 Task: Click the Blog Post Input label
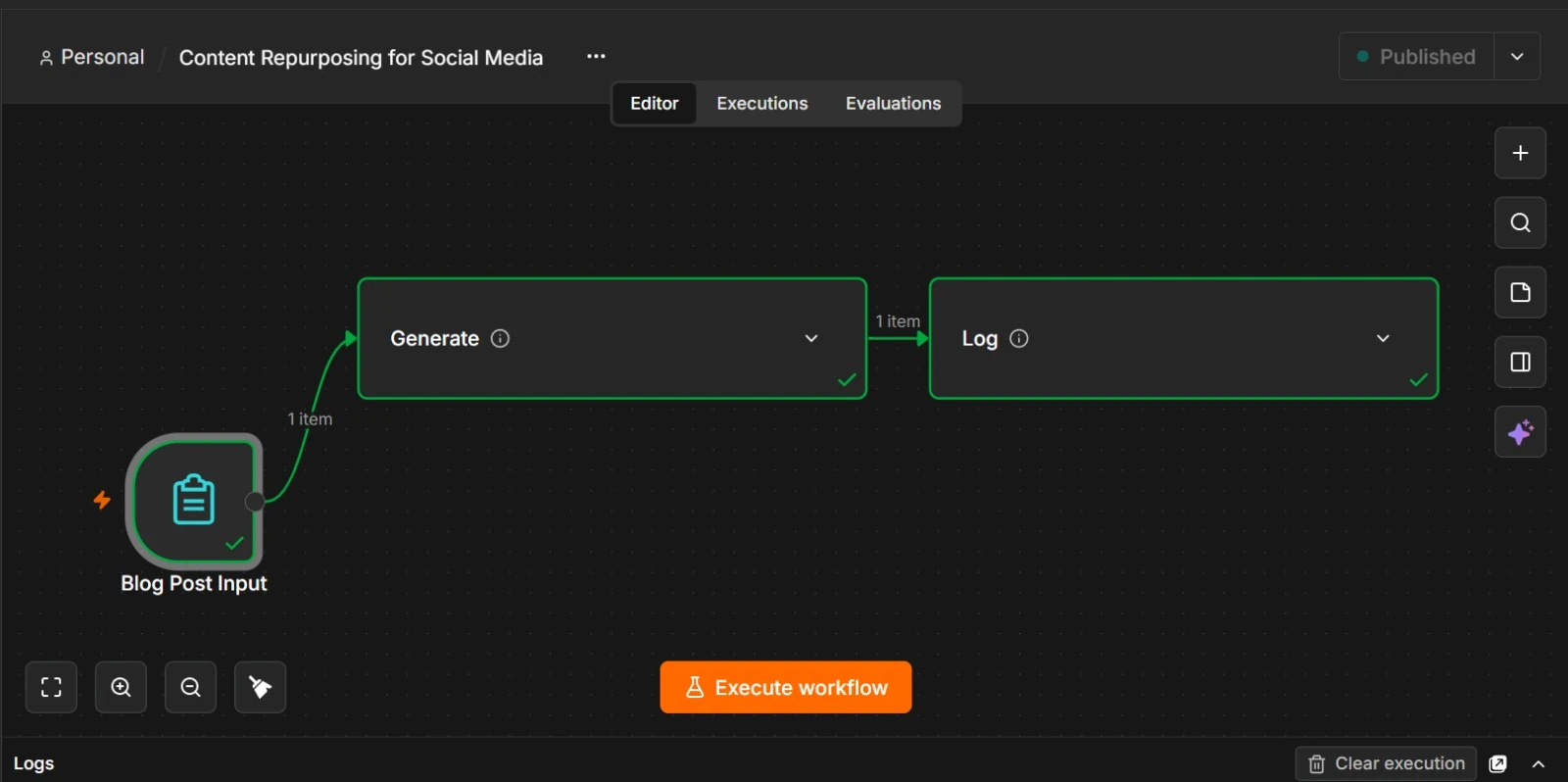[194, 583]
